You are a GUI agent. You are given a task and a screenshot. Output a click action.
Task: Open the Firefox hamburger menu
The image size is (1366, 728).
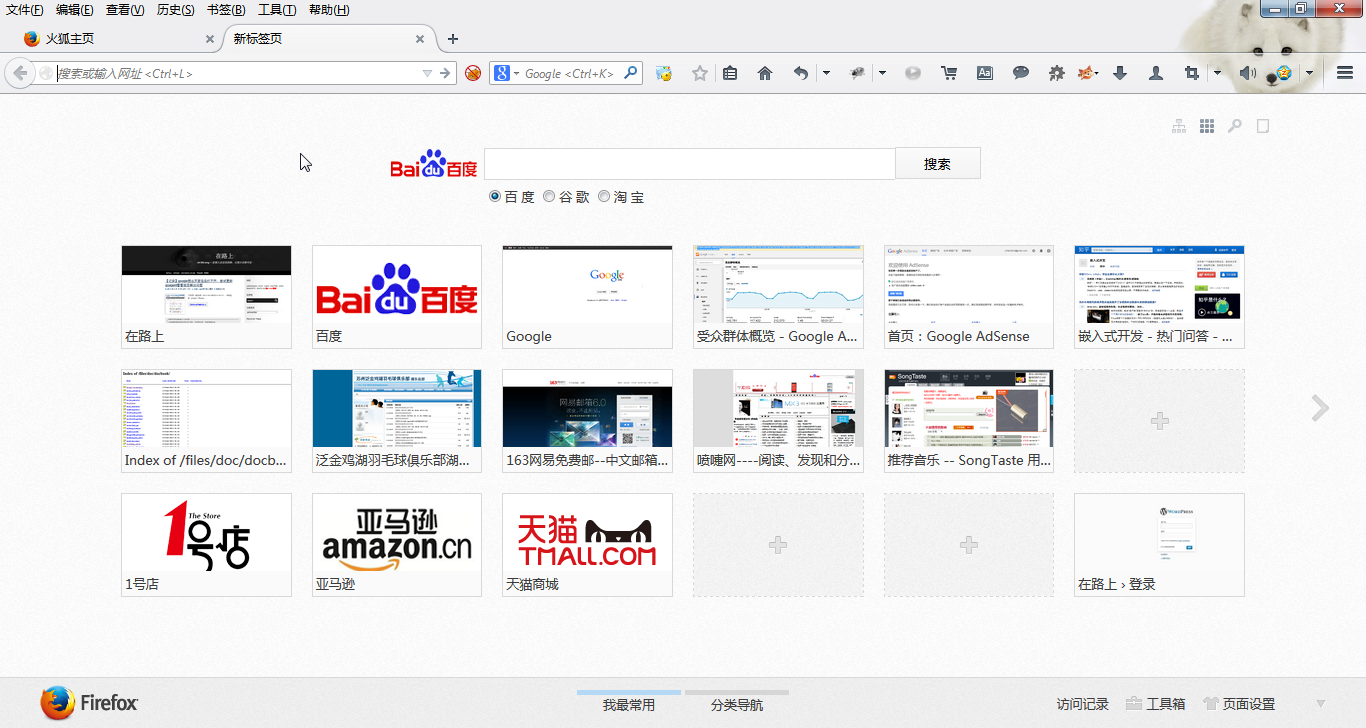pos(1345,73)
